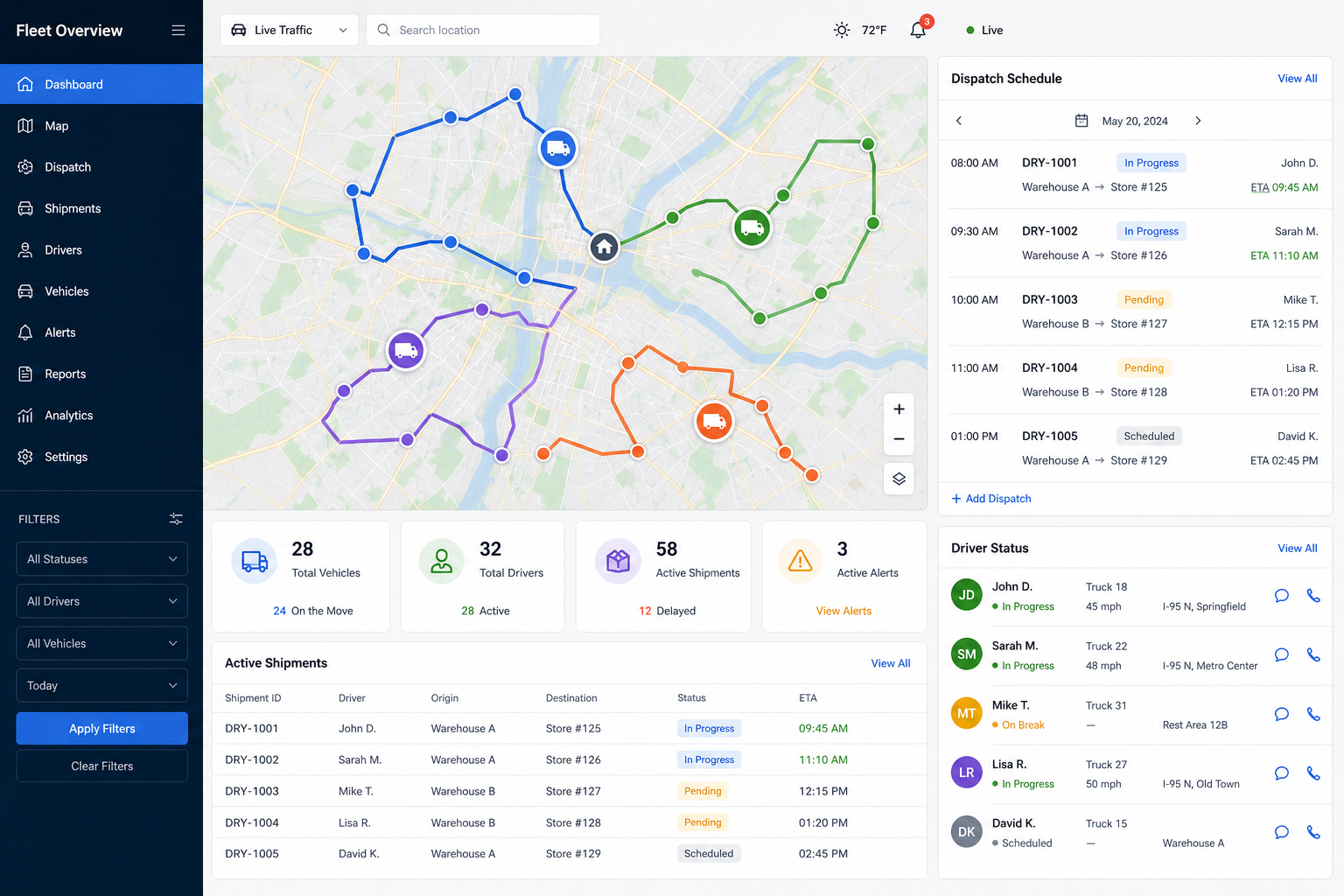Message John D. via chat icon
Screen dimensions: 1344x896
[x=1282, y=596]
